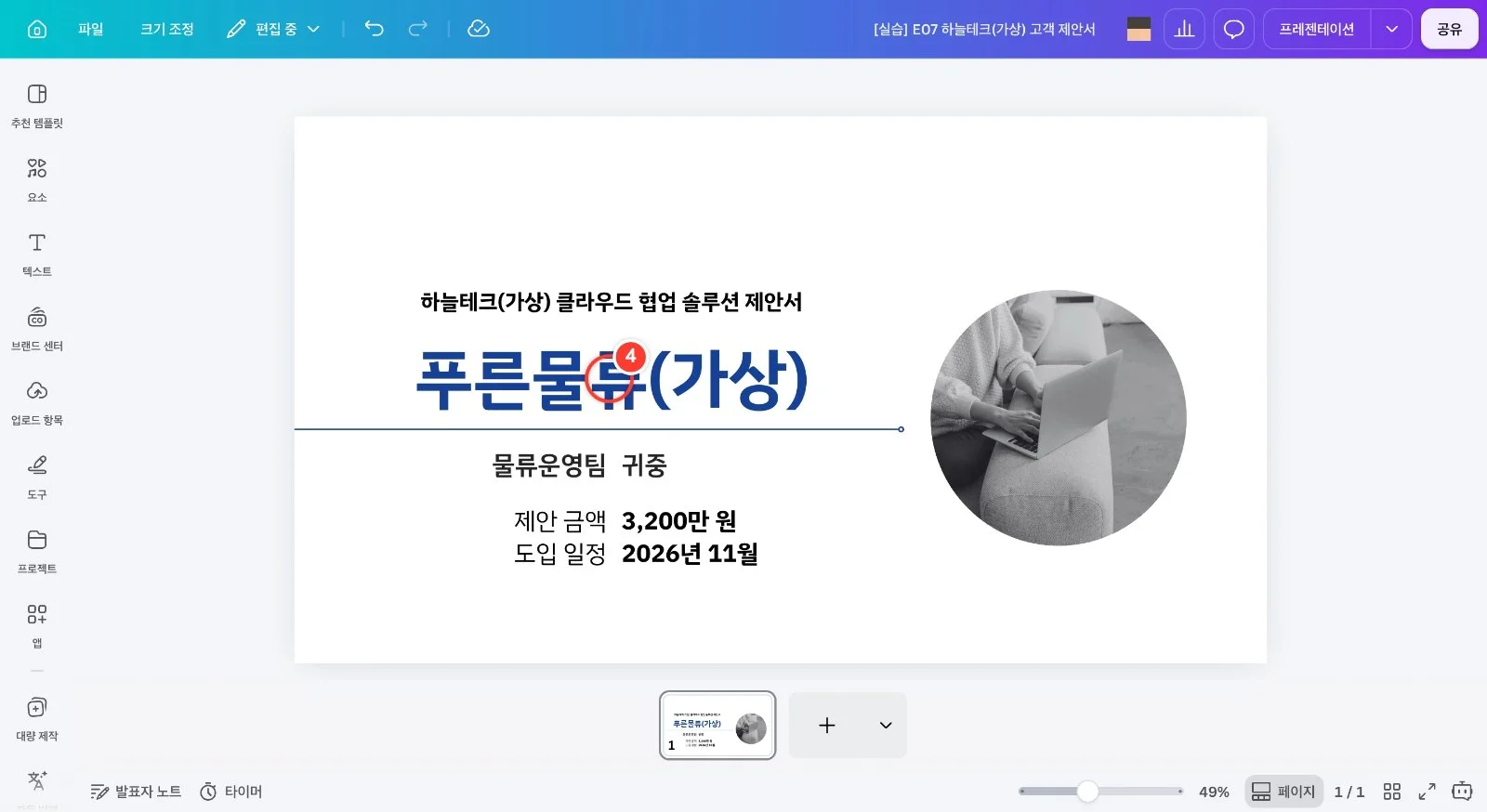Open the 도구 drawing tools panel
Viewport: 1487px width, 812px height.
(37, 478)
